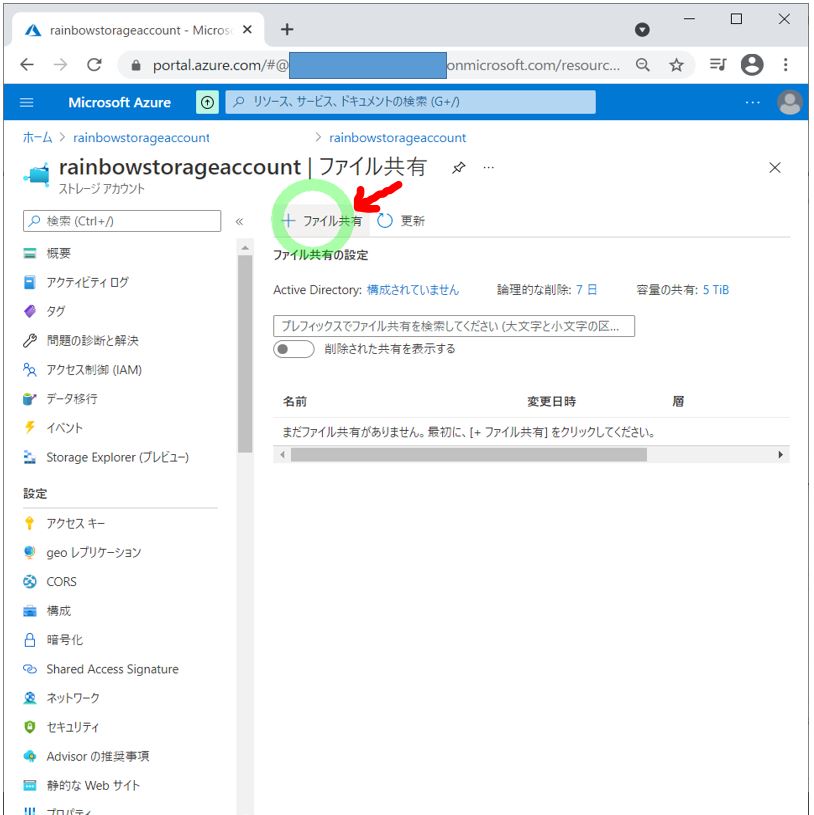
Task: Click the 静的な Web サイト icon
Action: pos(30,785)
